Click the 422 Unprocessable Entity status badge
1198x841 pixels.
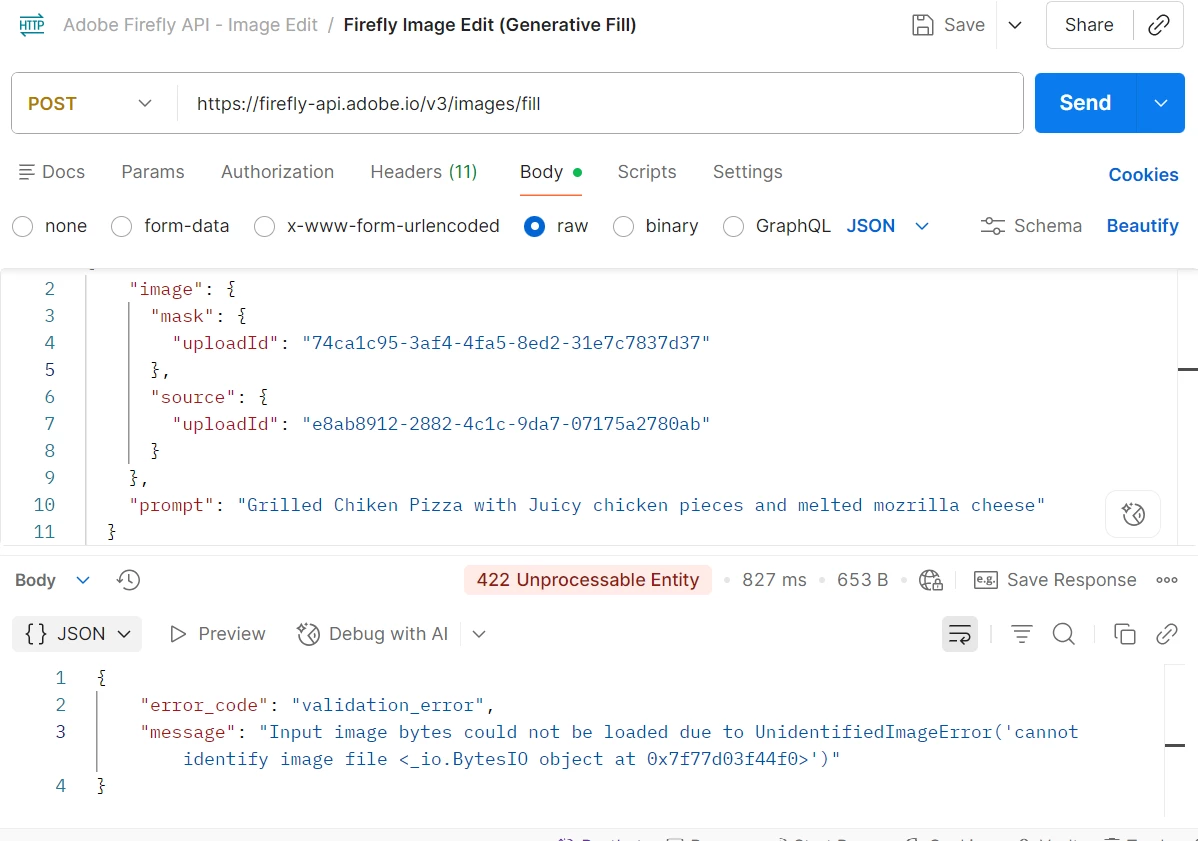588,580
